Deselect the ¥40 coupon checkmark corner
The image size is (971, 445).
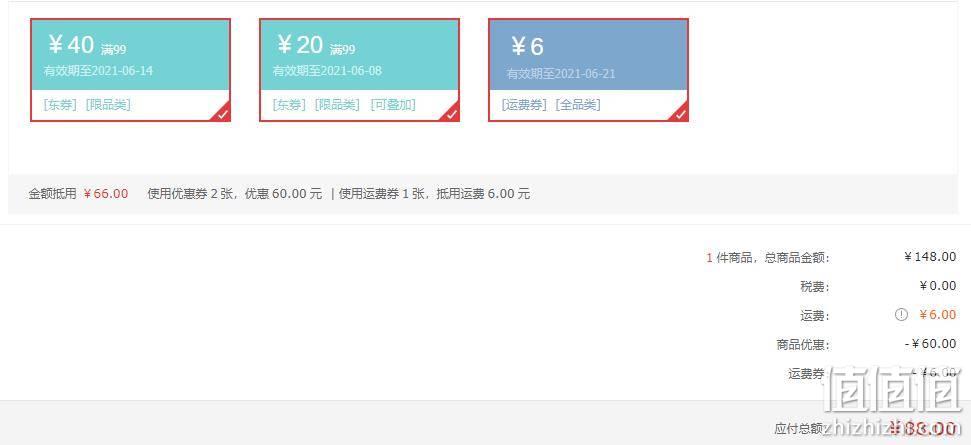(222, 113)
